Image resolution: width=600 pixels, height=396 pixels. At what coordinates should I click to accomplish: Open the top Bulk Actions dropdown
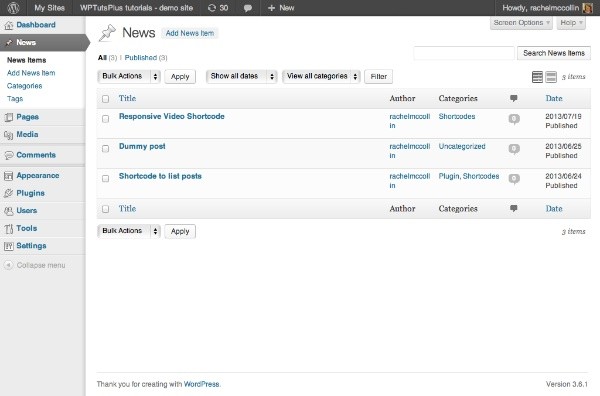point(129,77)
